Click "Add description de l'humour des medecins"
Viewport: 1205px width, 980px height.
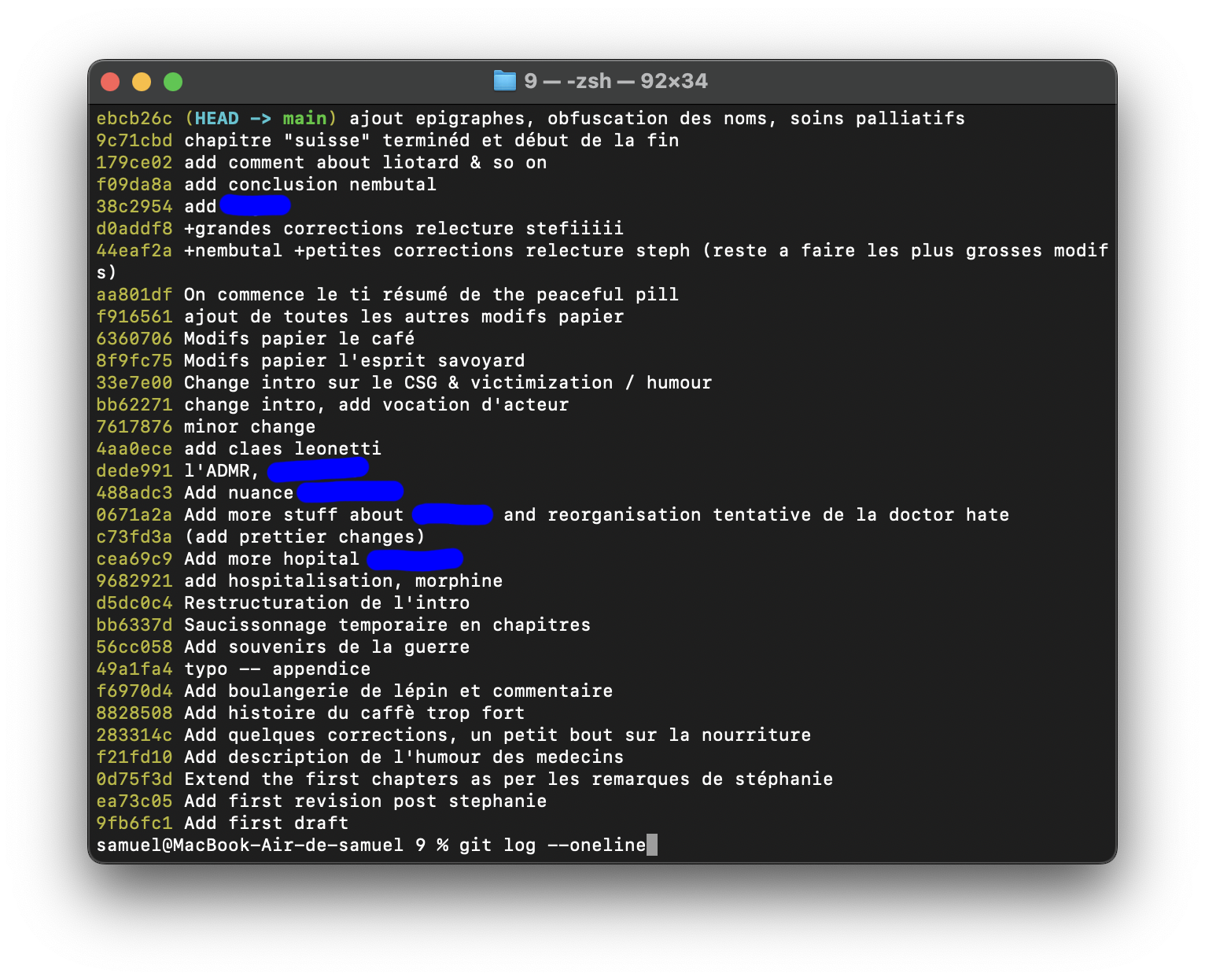click(404, 757)
